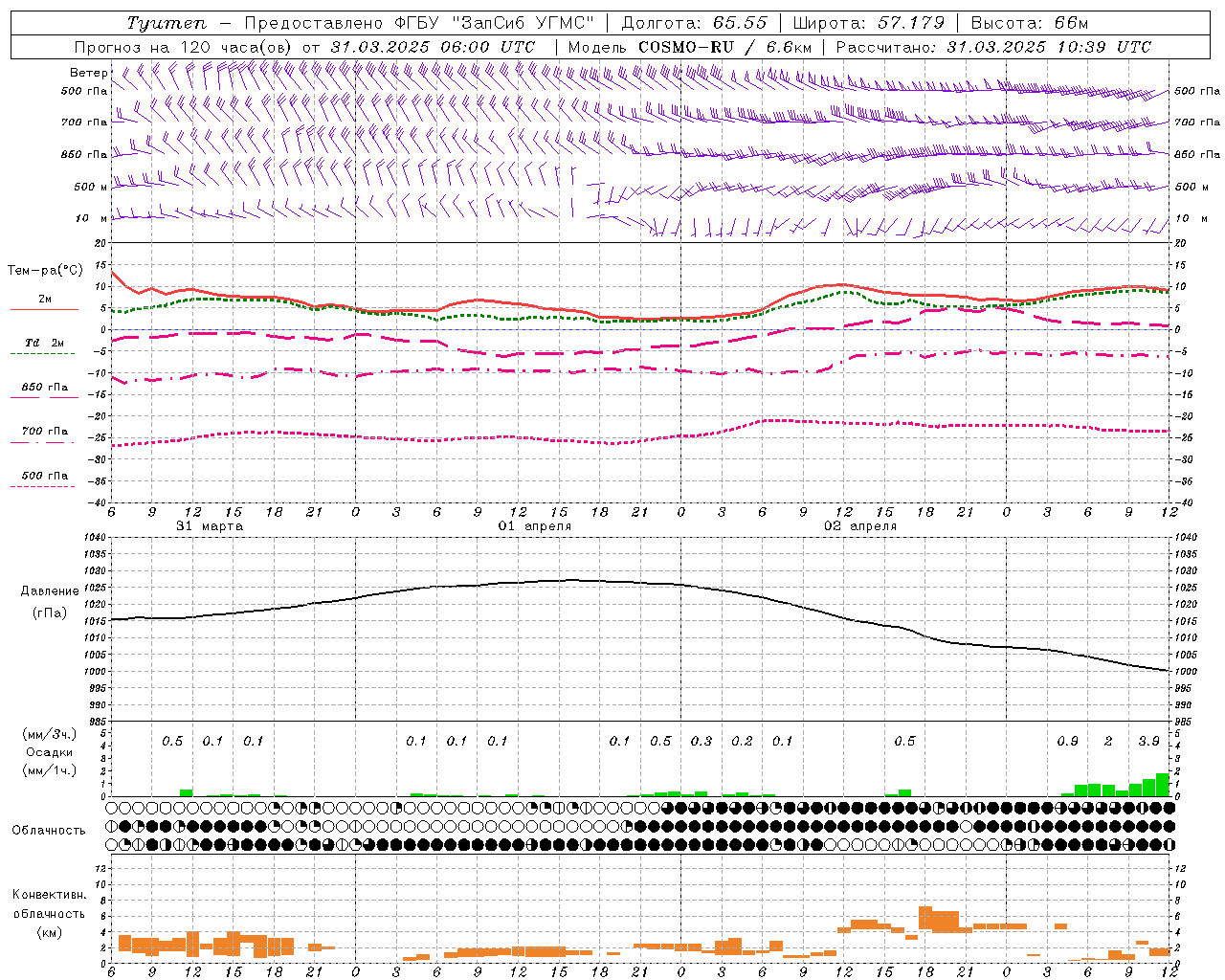Select the 3.9 precipitation value
The width and height of the screenshot is (1225, 980).
(1148, 741)
